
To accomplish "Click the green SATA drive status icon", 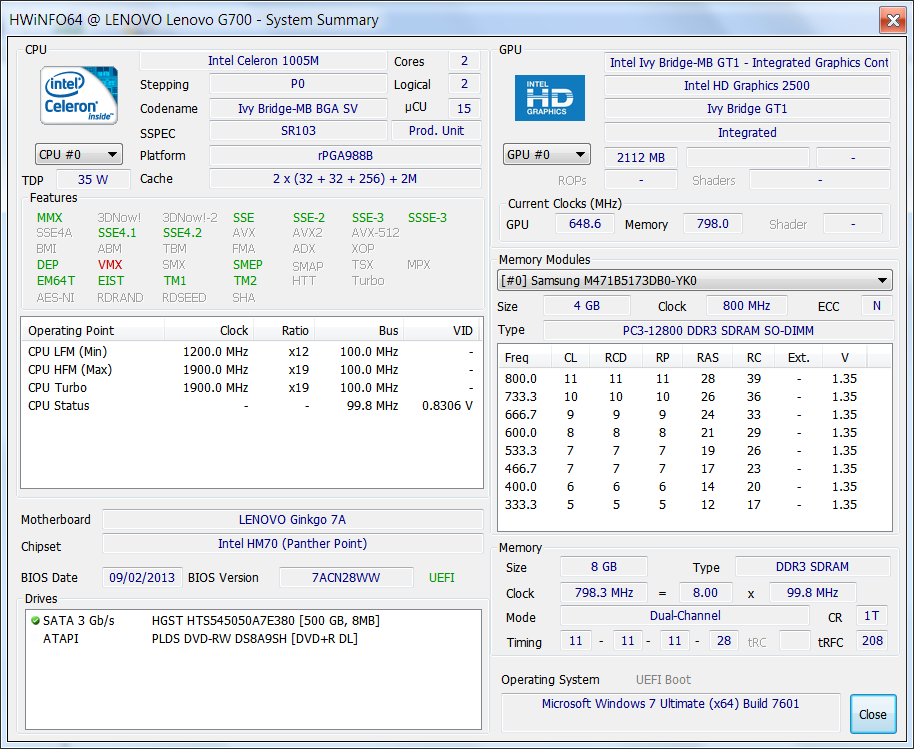I will (35, 621).
